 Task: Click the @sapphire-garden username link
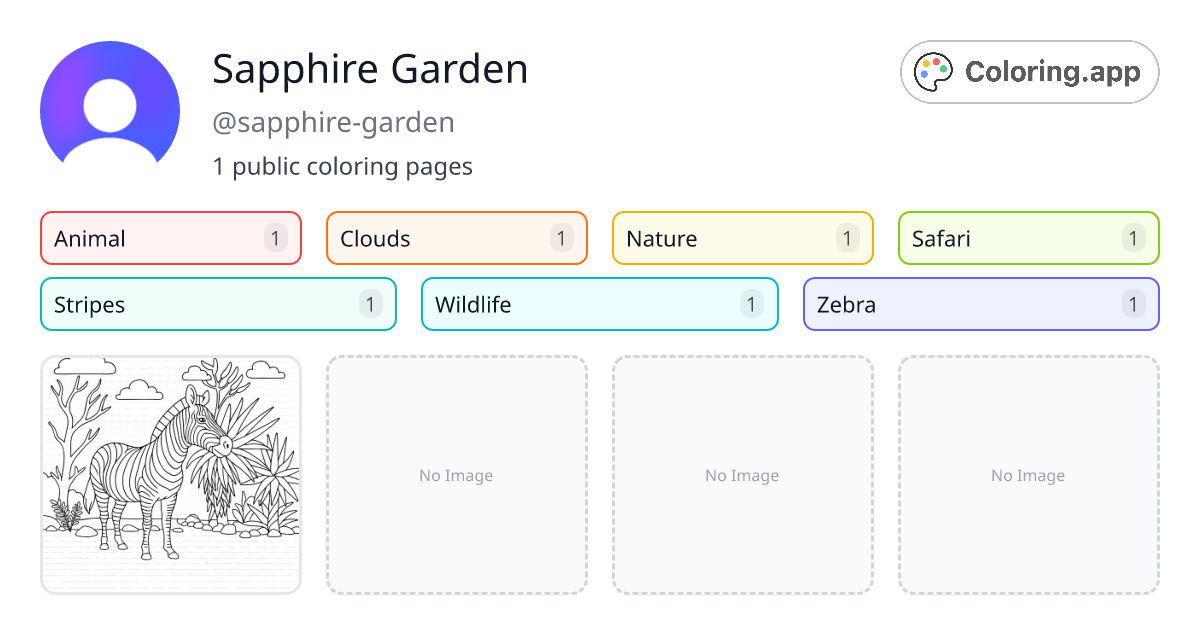(x=333, y=122)
